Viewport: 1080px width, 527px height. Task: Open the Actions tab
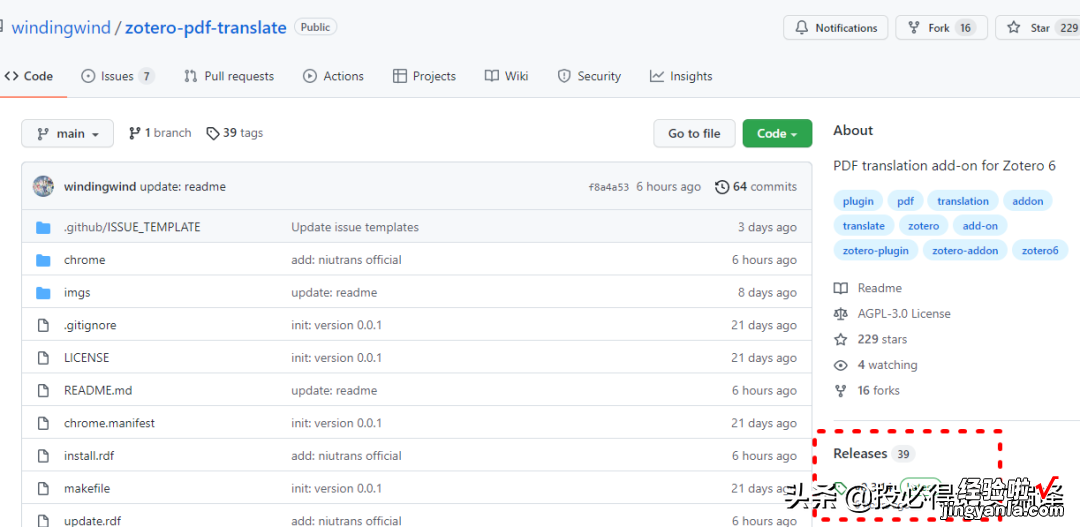click(333, 76)
